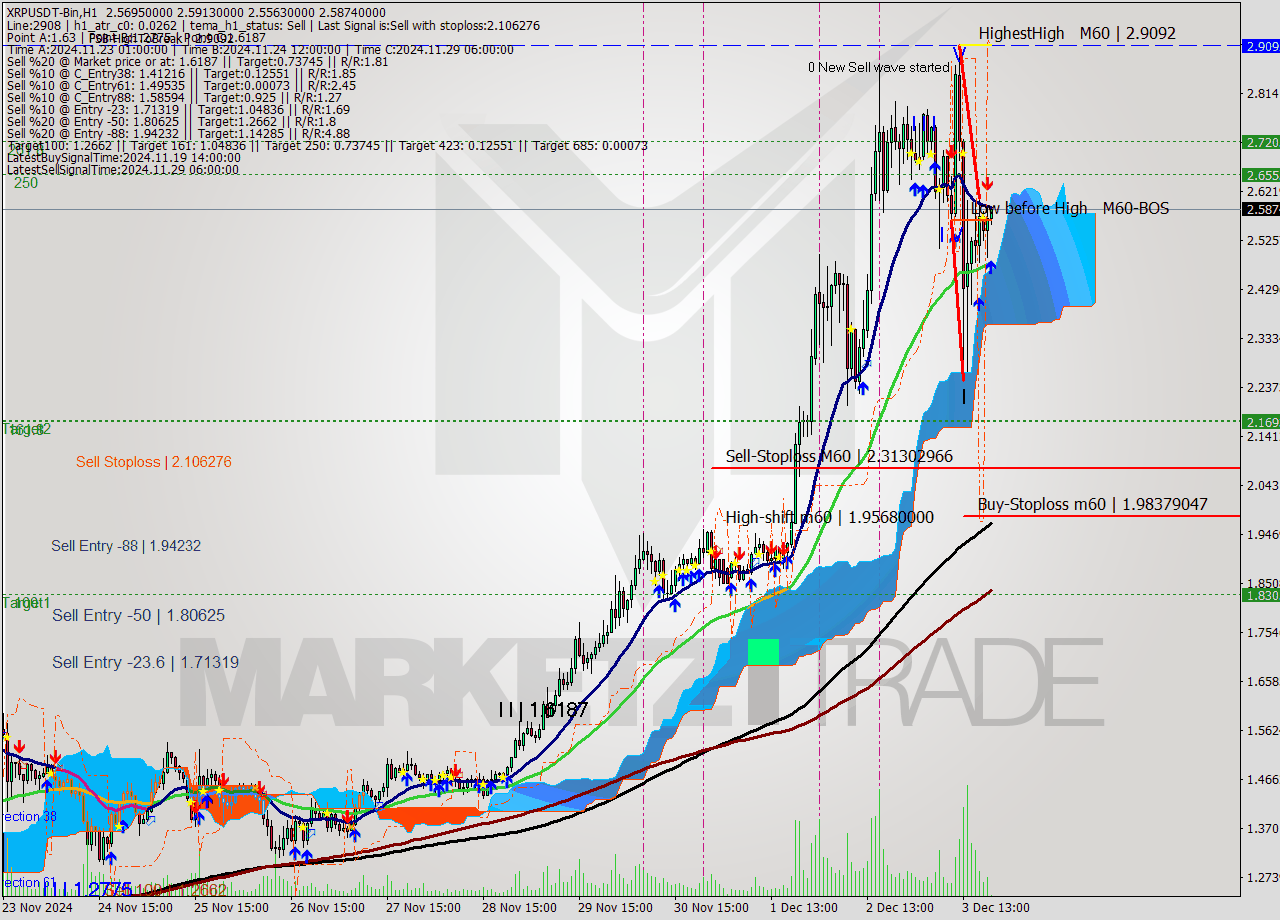This screenshot has width=1280, height=920.
Task: Select the green 2.655 price tag
Action: point(1260,175)
